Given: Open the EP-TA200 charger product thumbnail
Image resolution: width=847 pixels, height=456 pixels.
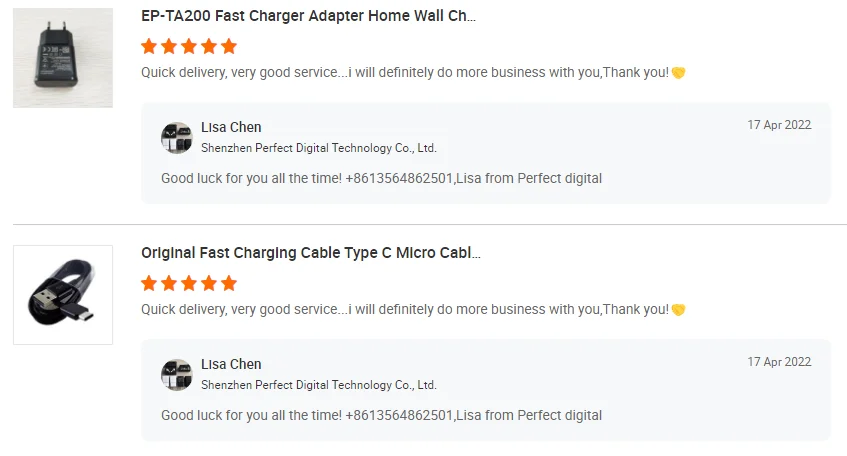Looking at the screenshot, I should 63,58.
